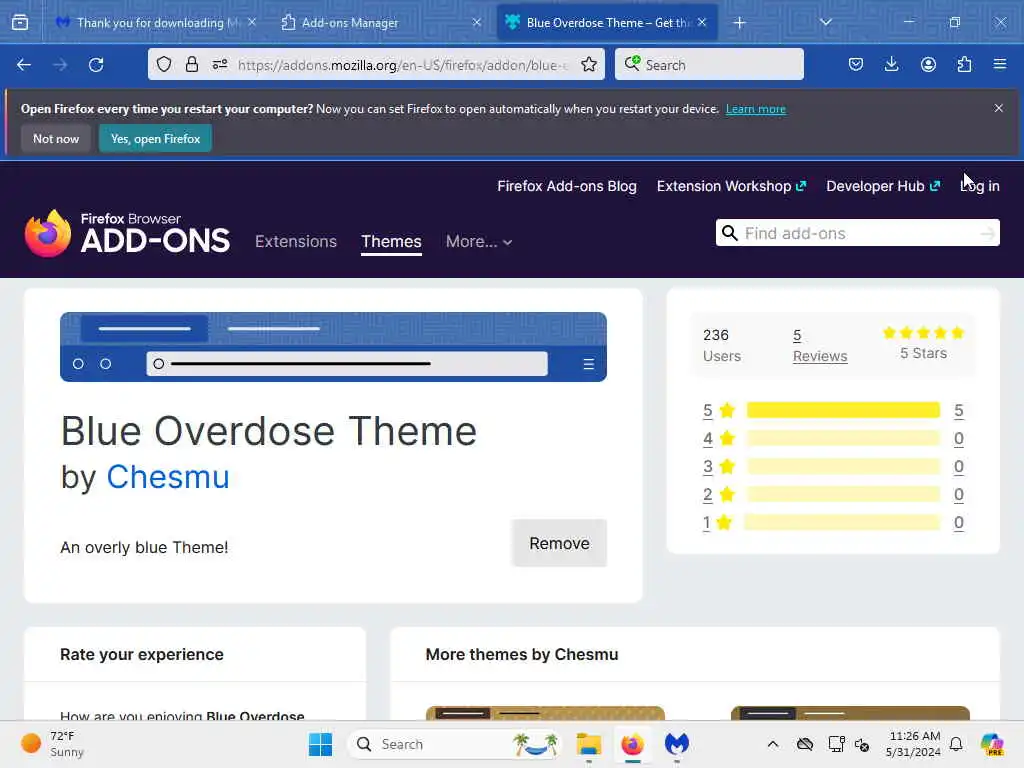Close the Blue Overdose Theme tab

pos(702,22)
